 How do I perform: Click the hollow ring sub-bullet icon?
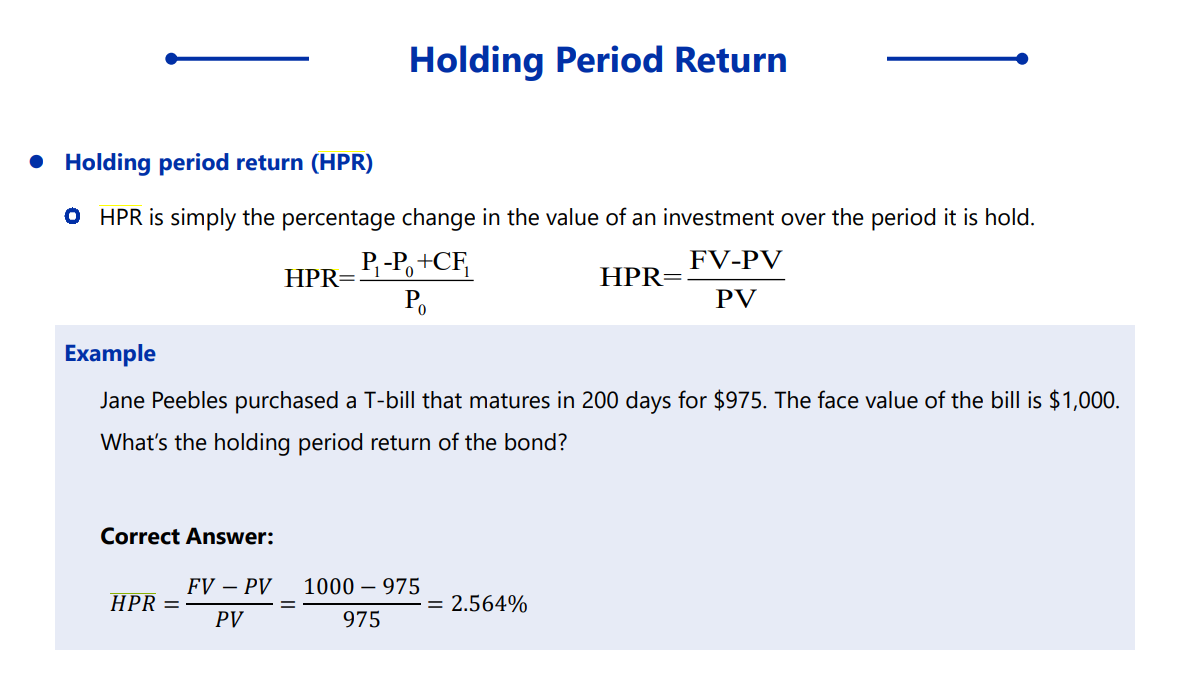(x=72, y=217)
